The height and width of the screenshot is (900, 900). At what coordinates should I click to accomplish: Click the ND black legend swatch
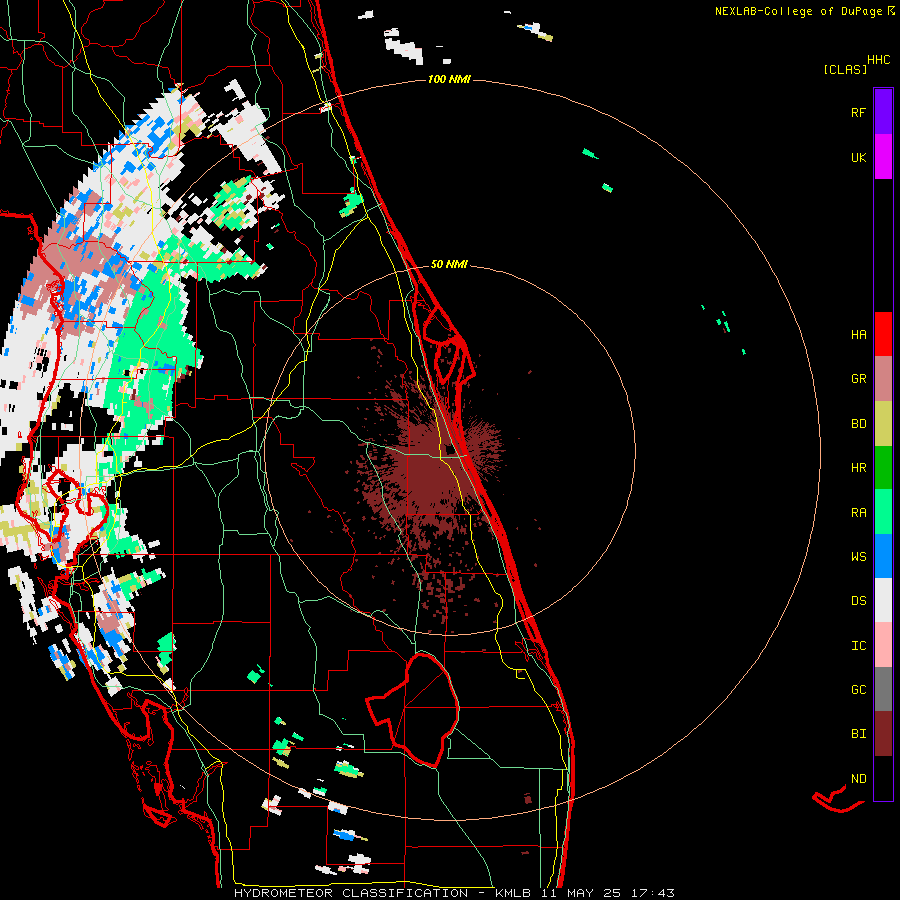[883, 778]
